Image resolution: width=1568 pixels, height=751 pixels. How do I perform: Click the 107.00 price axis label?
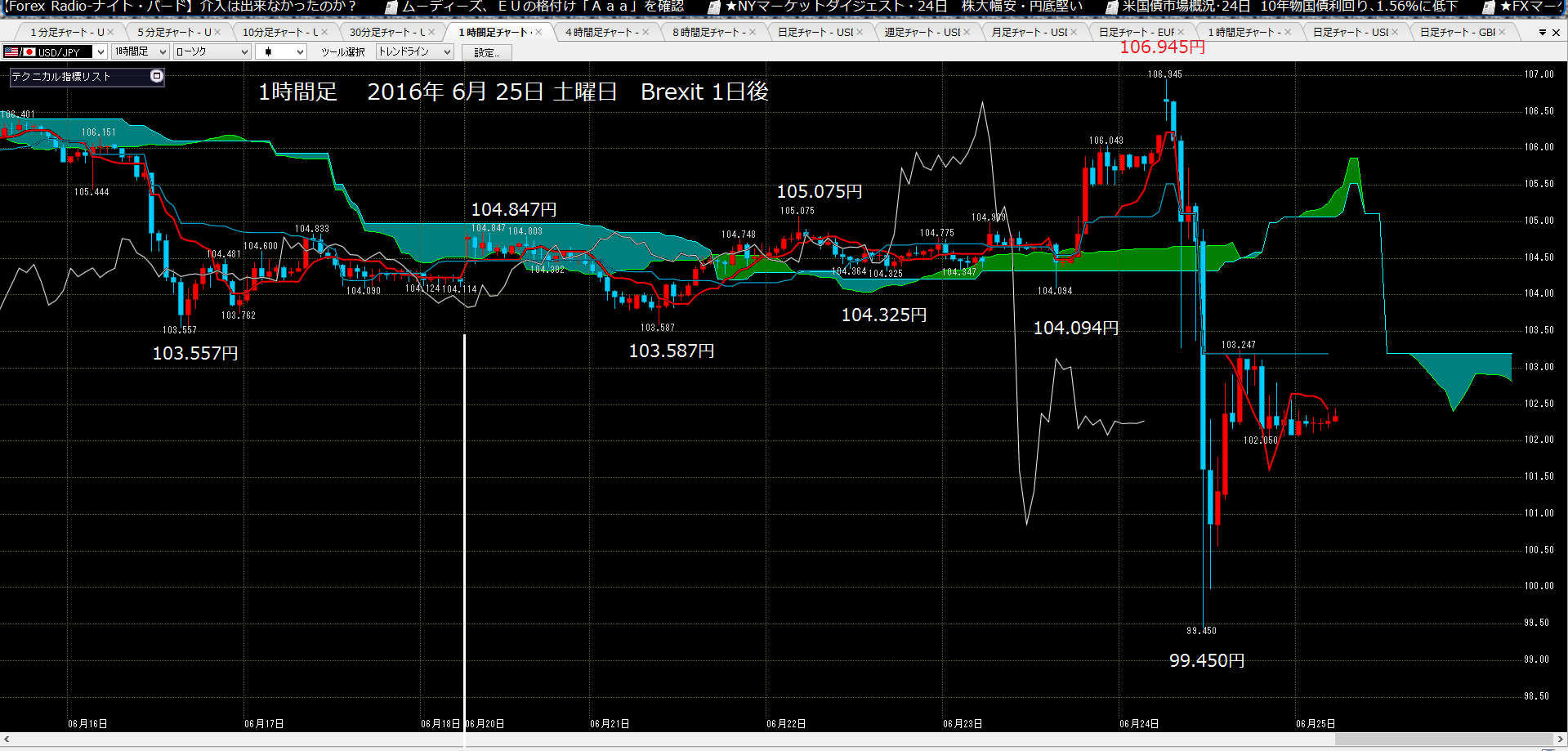(1539, 74)
